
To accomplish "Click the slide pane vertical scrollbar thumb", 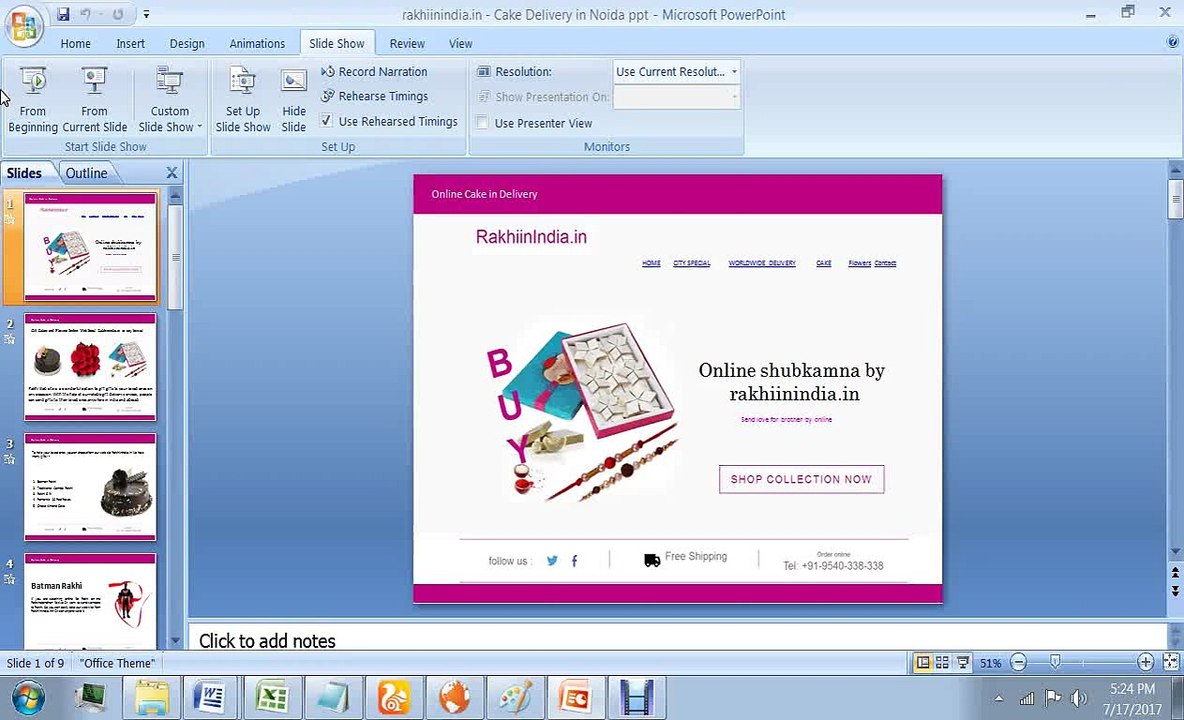I will (x=1175, y=198).
